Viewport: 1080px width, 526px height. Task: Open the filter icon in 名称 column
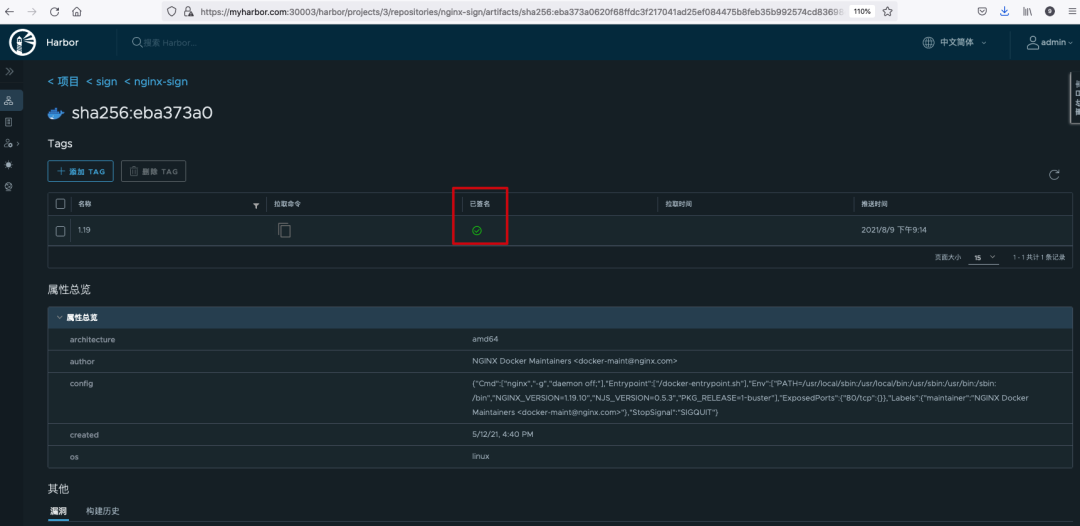256,205
